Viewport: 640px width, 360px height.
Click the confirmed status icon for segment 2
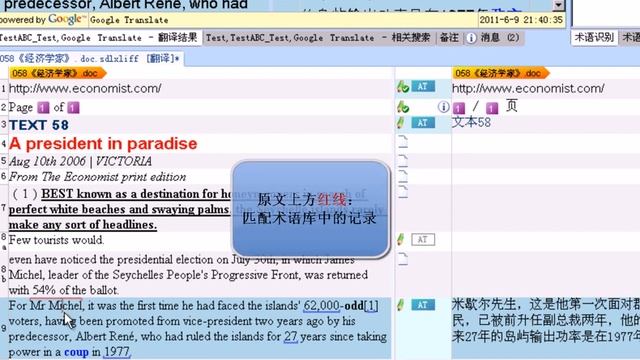pyautogui.click(x=402, y=107)
